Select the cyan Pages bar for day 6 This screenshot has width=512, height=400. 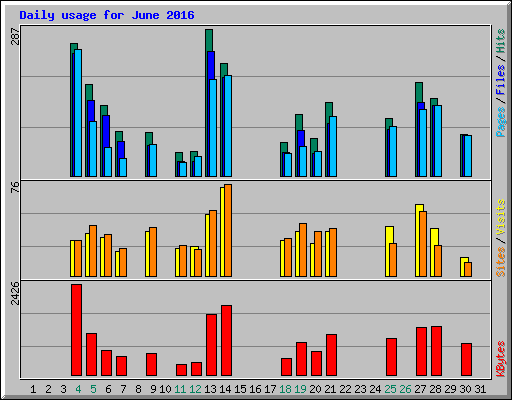108,162
